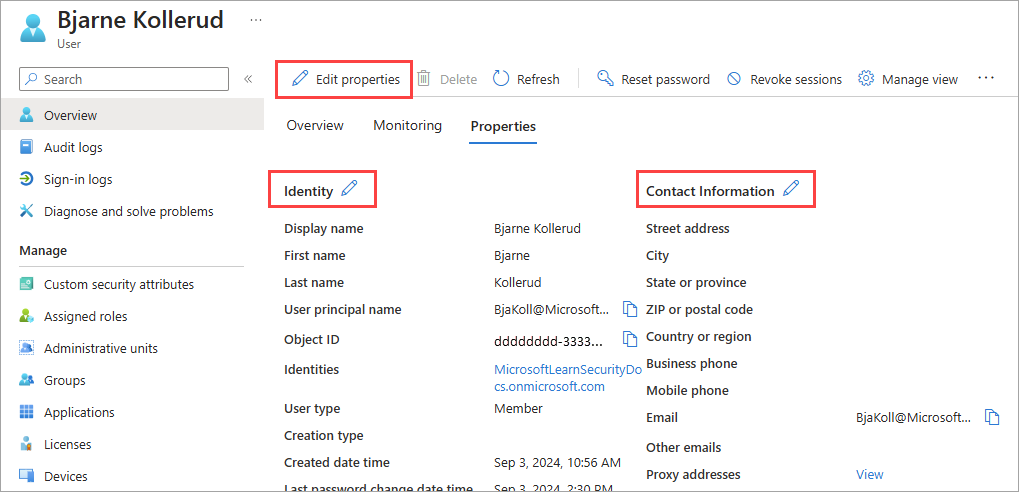
Task: Click the Manage view gear icon
Action: click(866, 79)
